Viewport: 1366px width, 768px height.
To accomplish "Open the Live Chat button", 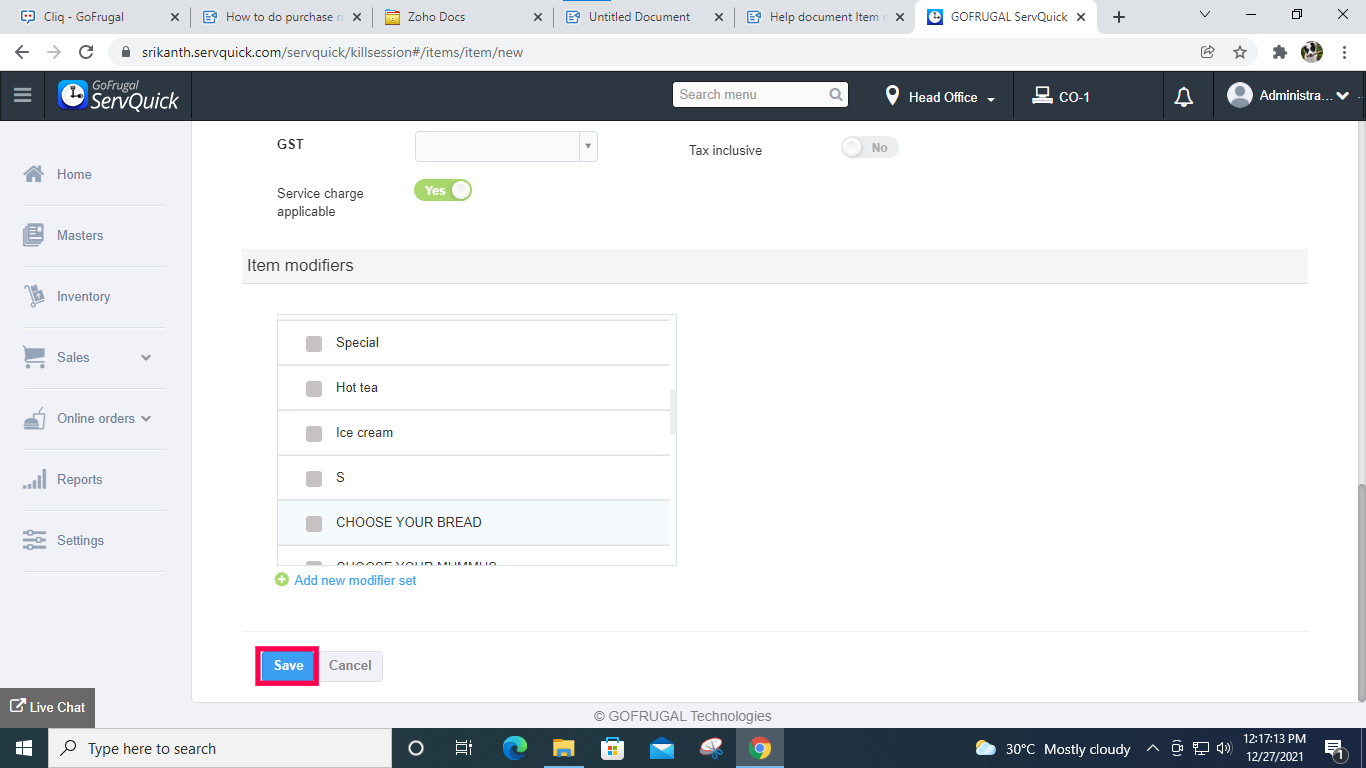I will 47,707.
